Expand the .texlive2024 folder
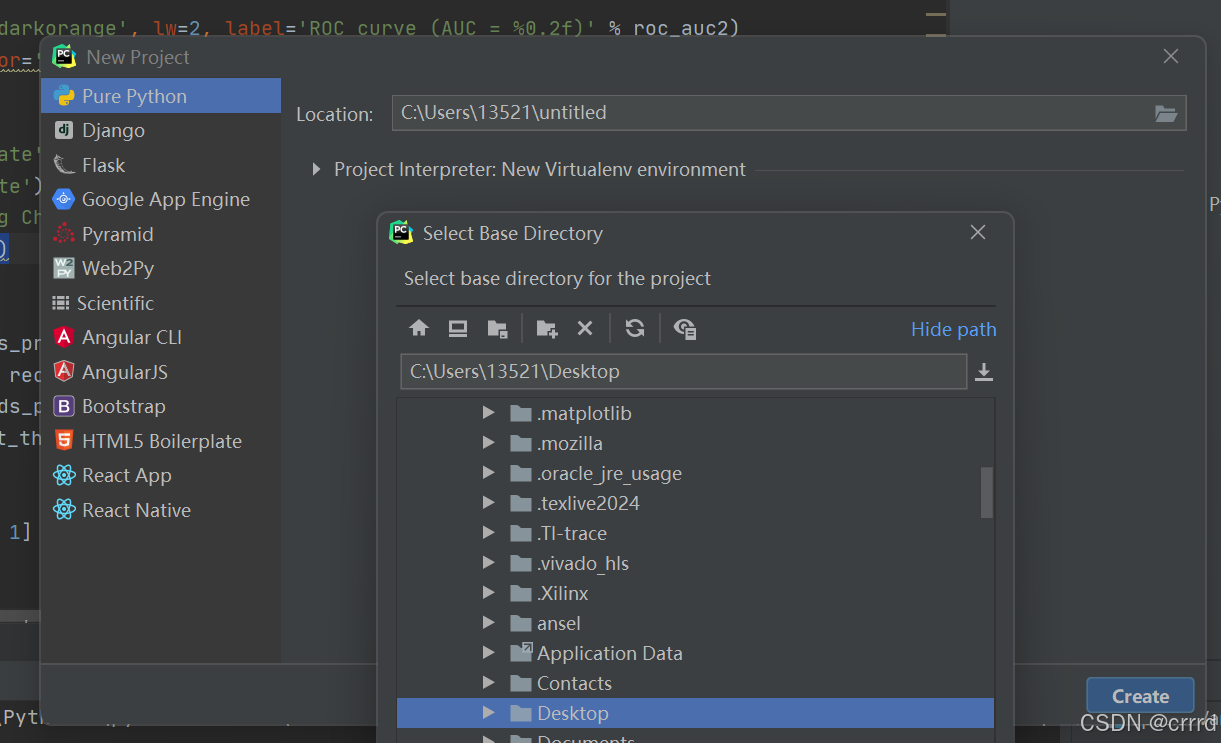The width and height of the screenshot is (1221, 743). (x=489, y=503)
